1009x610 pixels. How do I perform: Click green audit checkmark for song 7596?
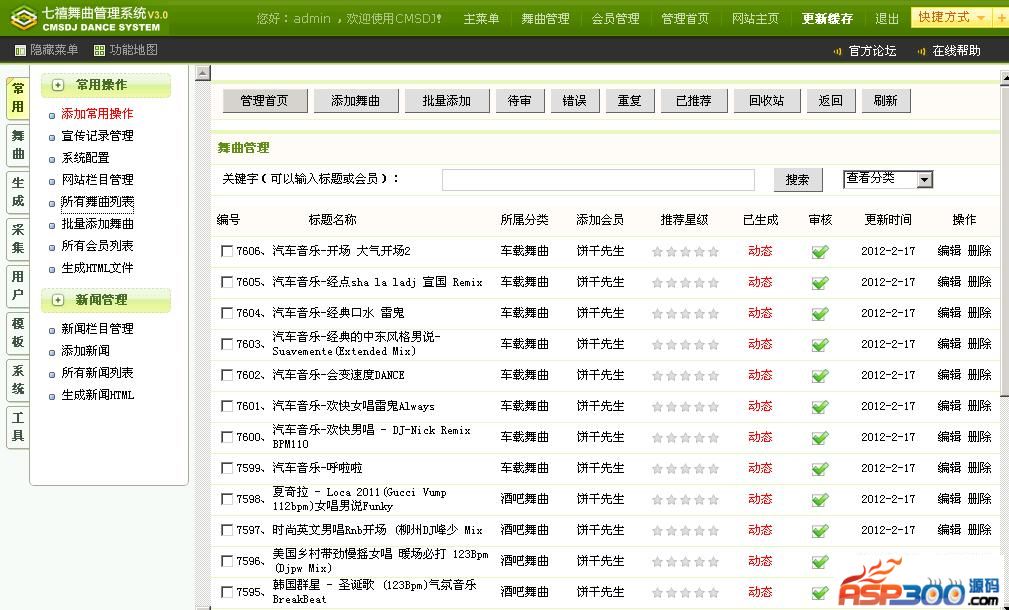tap(820, 562)
